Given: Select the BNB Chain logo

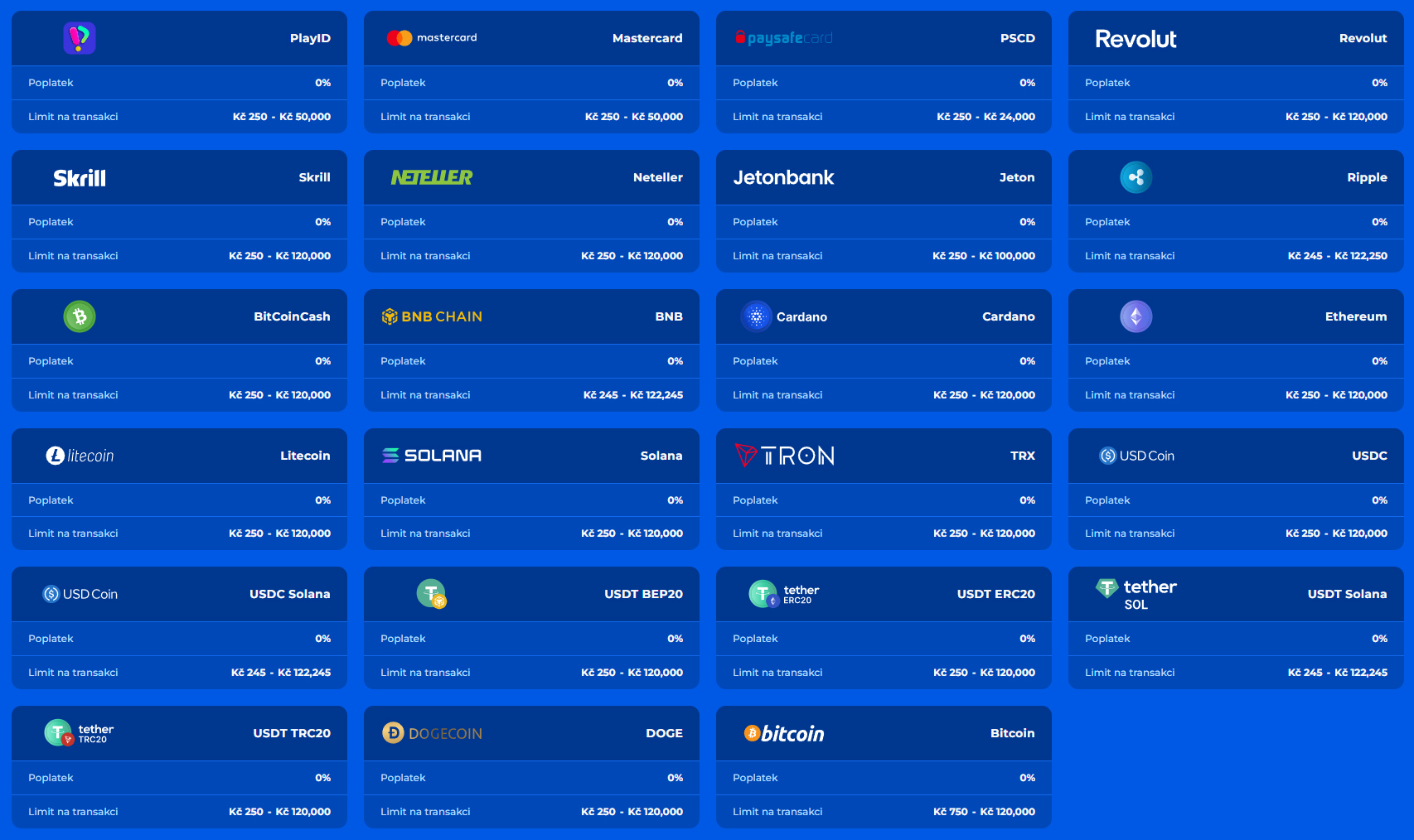Looking at the screenshot, I should click(x=432, y=316).
